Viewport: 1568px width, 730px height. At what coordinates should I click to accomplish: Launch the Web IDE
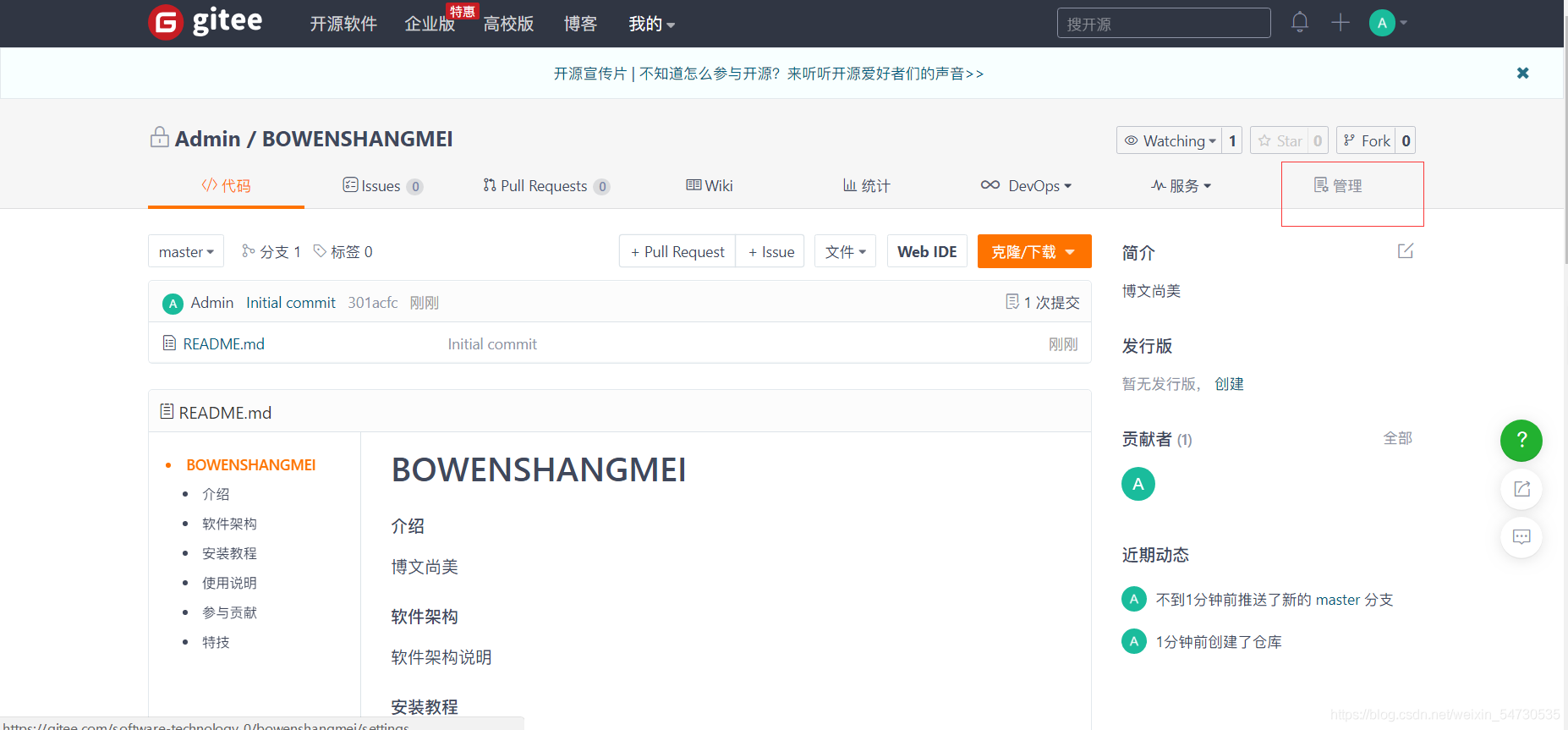pyautogui.click(x=927, y=251)
